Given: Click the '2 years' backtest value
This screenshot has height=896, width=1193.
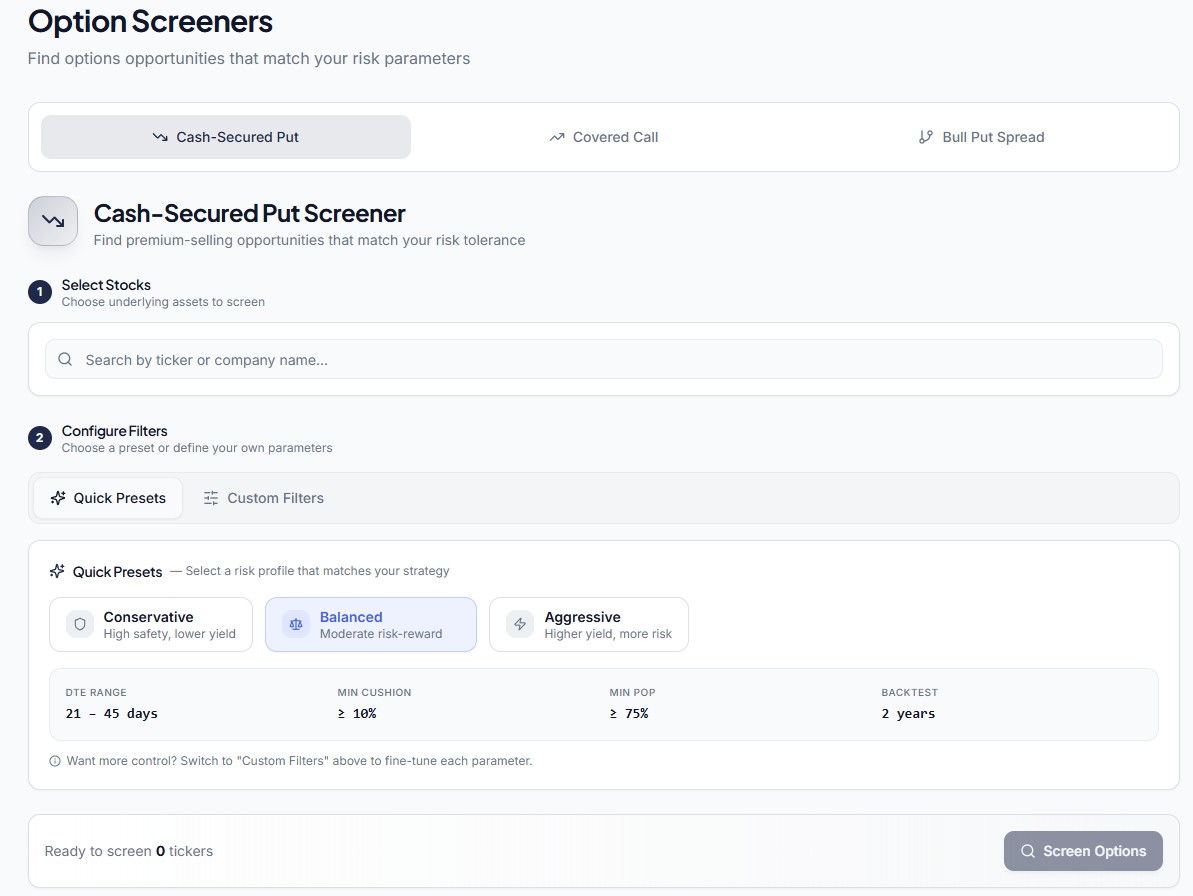Looking at the screenshot, I should click(x=908, y=713).
